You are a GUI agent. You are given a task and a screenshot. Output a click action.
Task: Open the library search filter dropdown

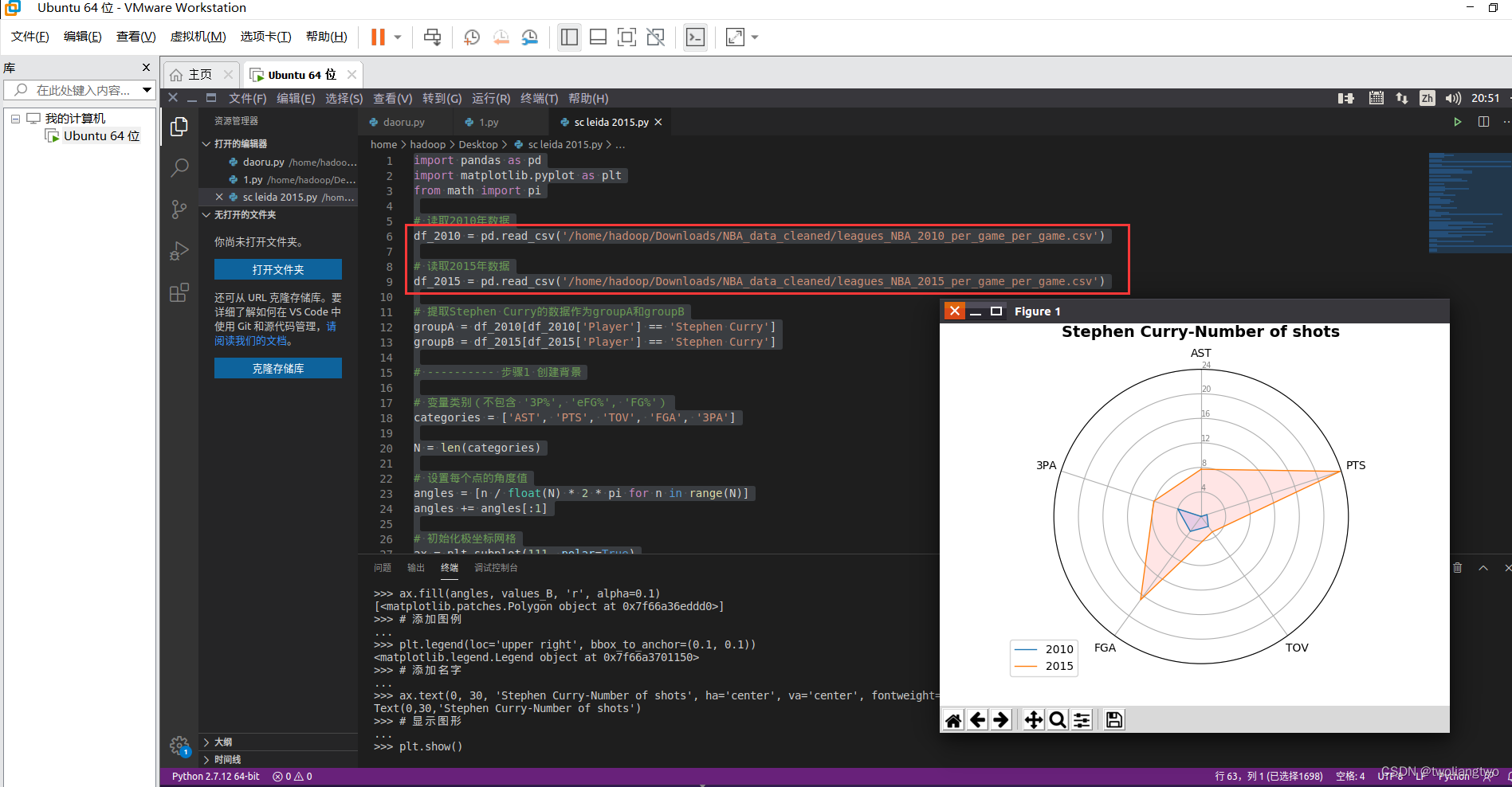[147, 90]
